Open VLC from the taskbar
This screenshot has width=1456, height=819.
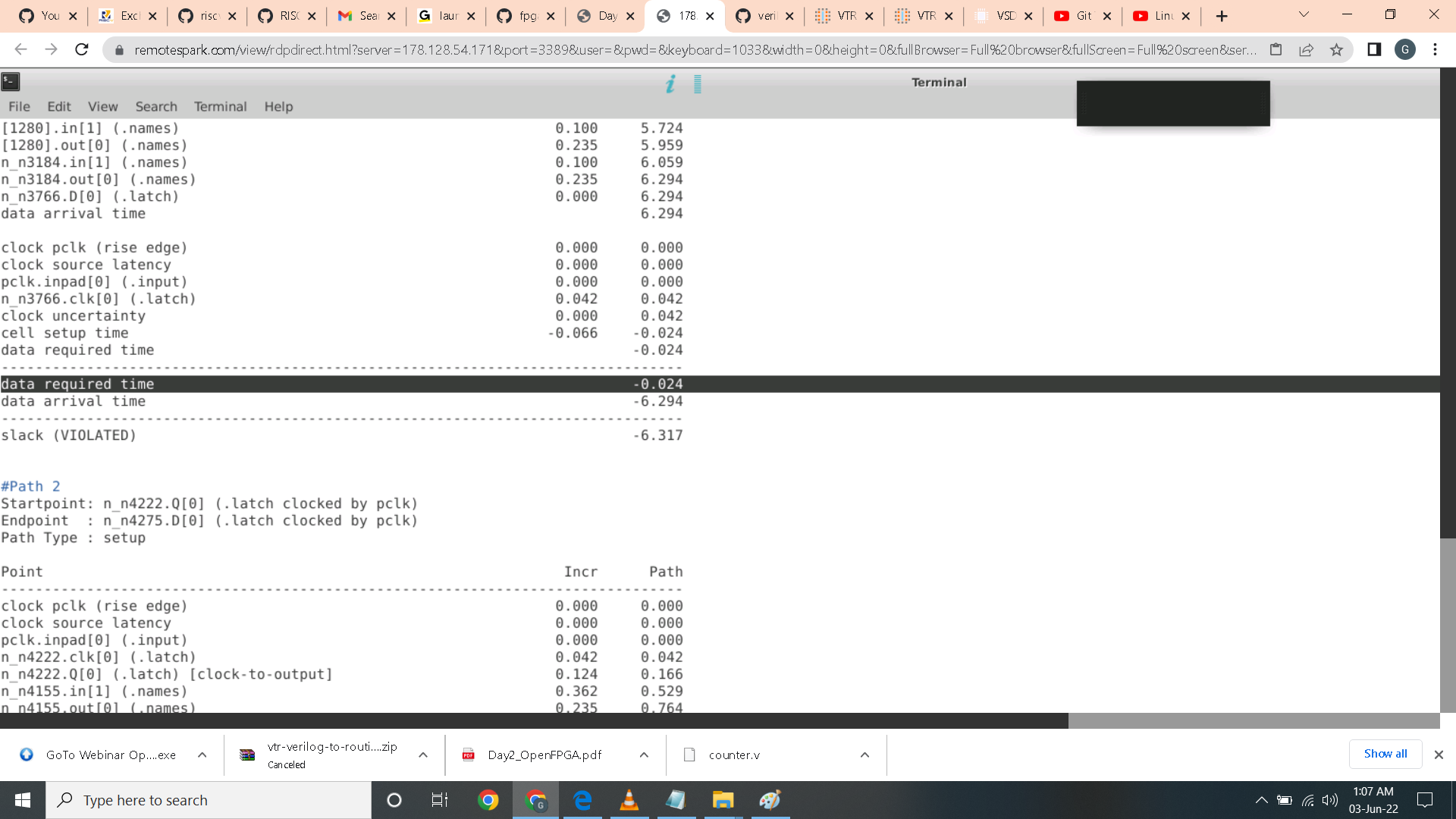629,800
